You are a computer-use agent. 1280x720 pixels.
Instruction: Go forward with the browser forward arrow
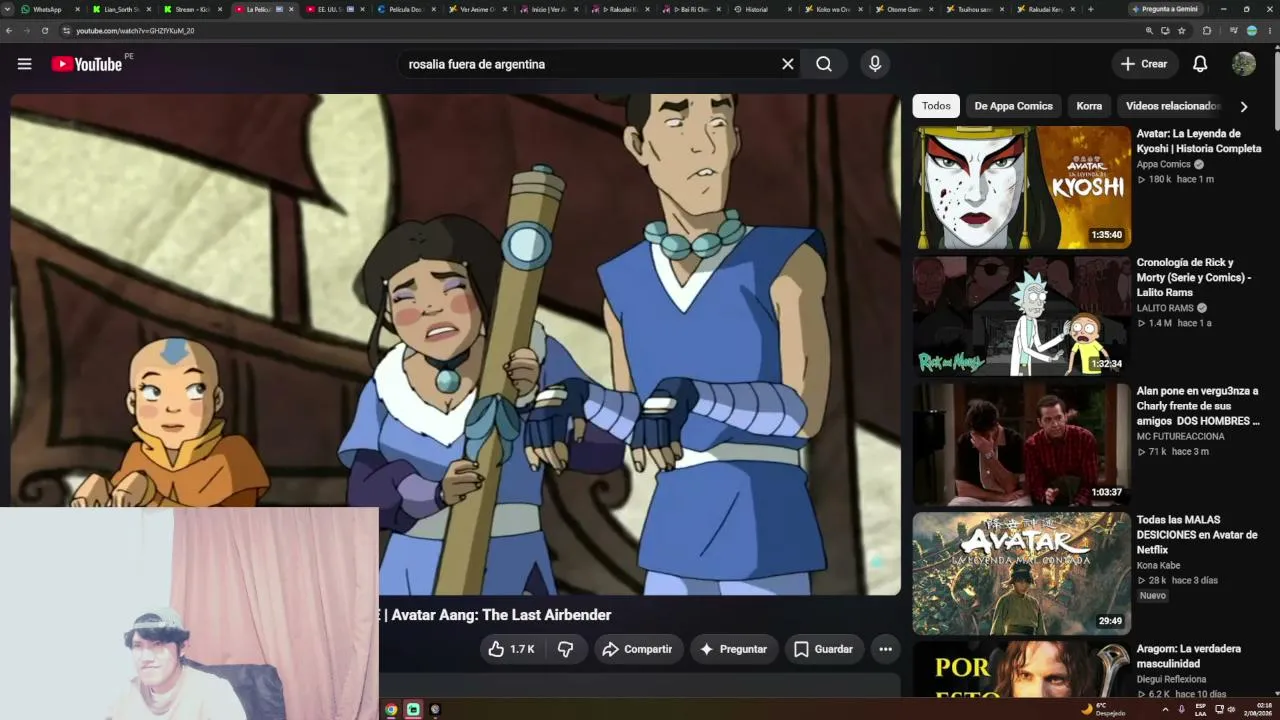27,31
